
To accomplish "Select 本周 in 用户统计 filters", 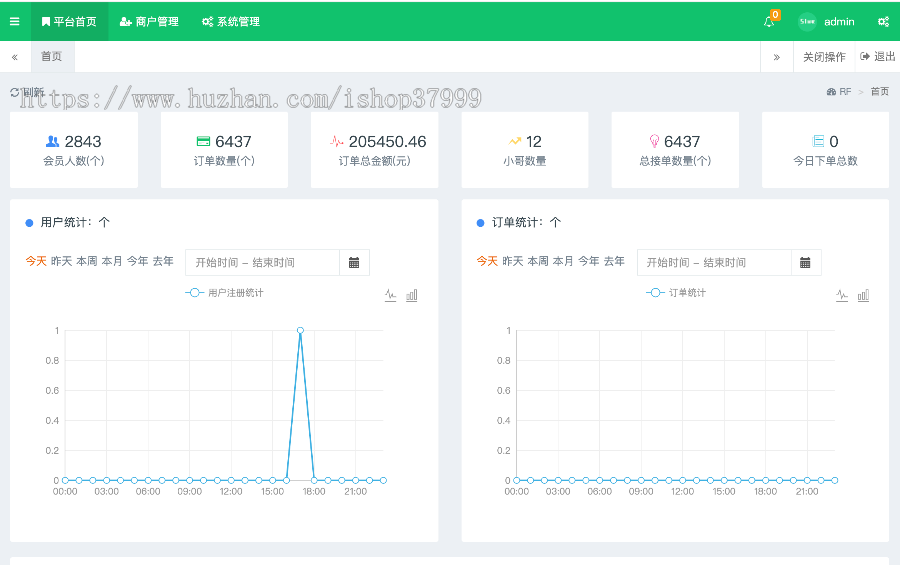I will (x=87, y=261).
